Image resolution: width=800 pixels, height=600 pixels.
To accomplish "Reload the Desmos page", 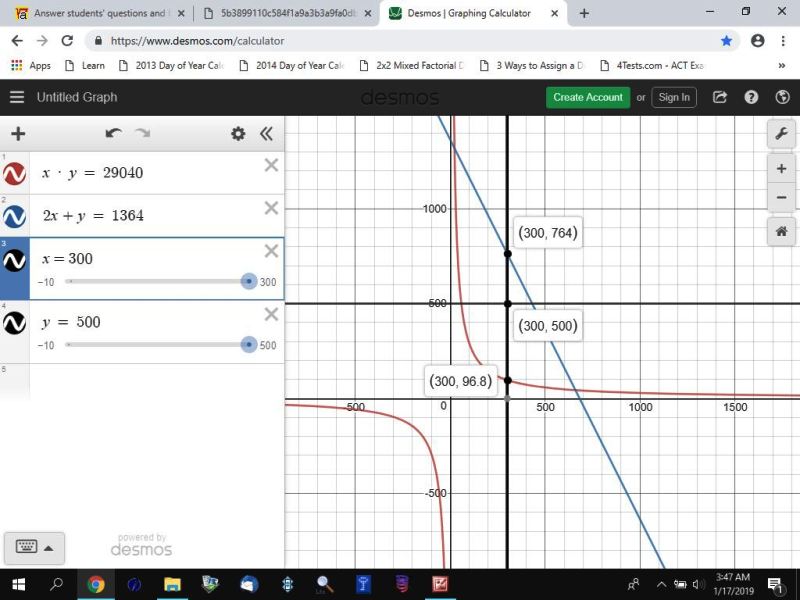I will coord(67,41).
